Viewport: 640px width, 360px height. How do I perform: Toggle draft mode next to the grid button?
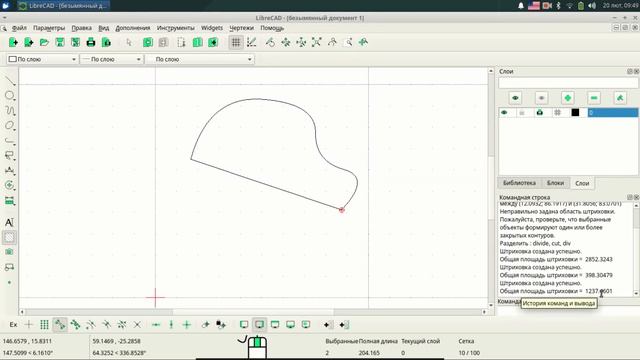(251, 42)
